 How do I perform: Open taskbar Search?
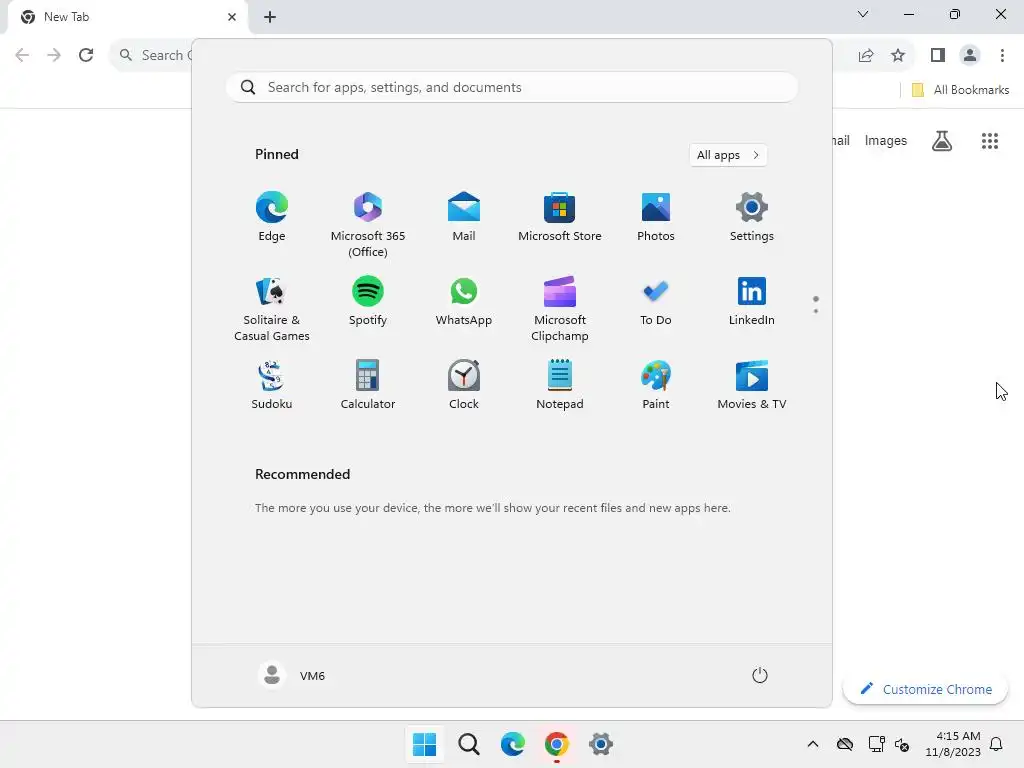click(x=469, y=744)
